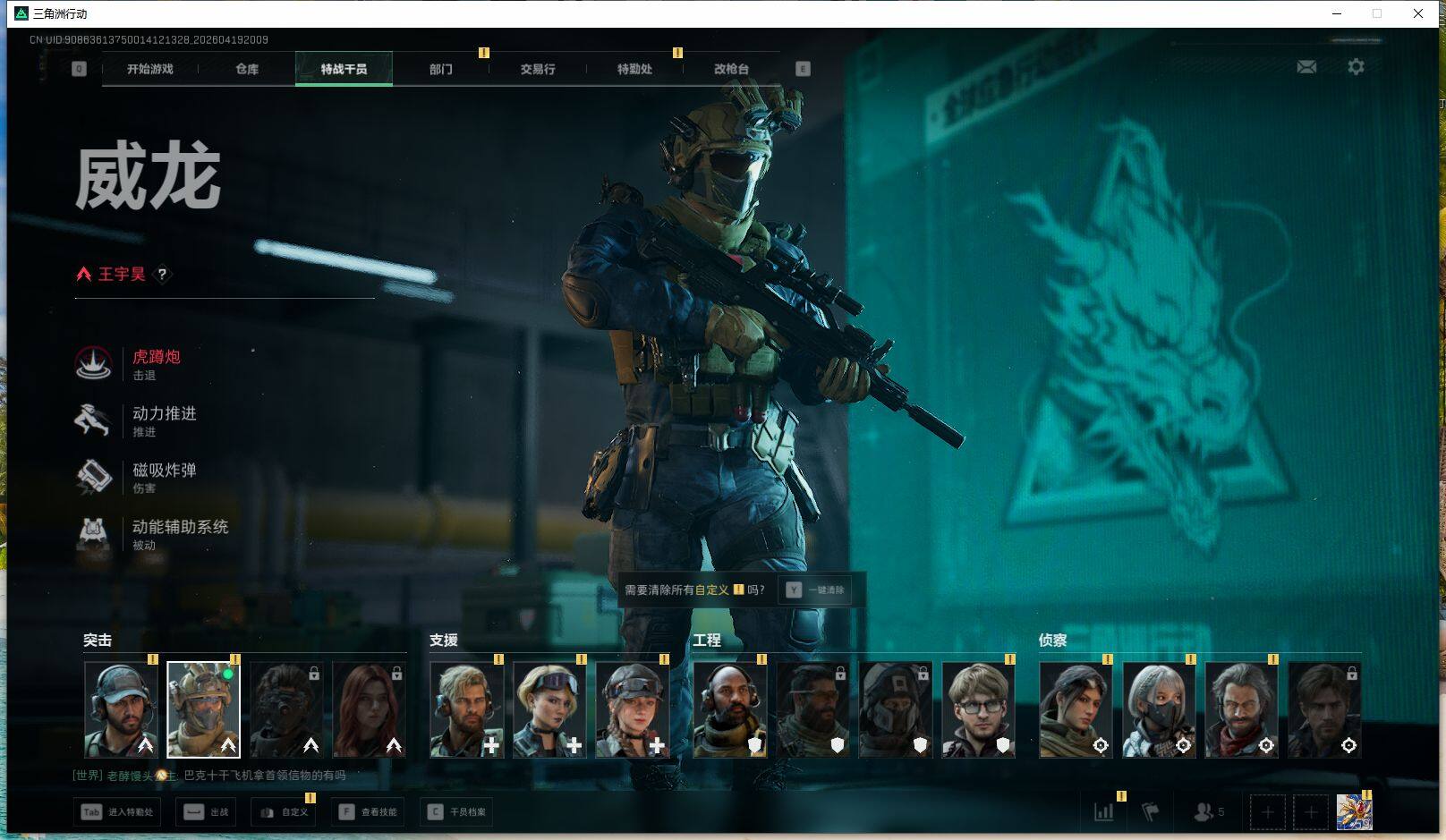Select the braided 支援 operator with helmet
The height and width of the screenshot is (840, 1446).
pos(633,709)
